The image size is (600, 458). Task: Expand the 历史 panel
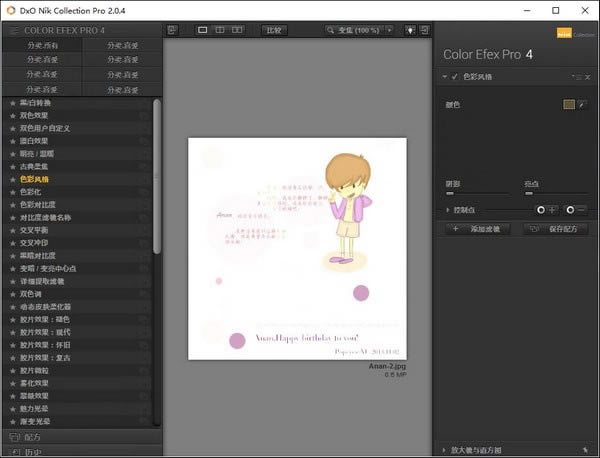tap(82, 451)
